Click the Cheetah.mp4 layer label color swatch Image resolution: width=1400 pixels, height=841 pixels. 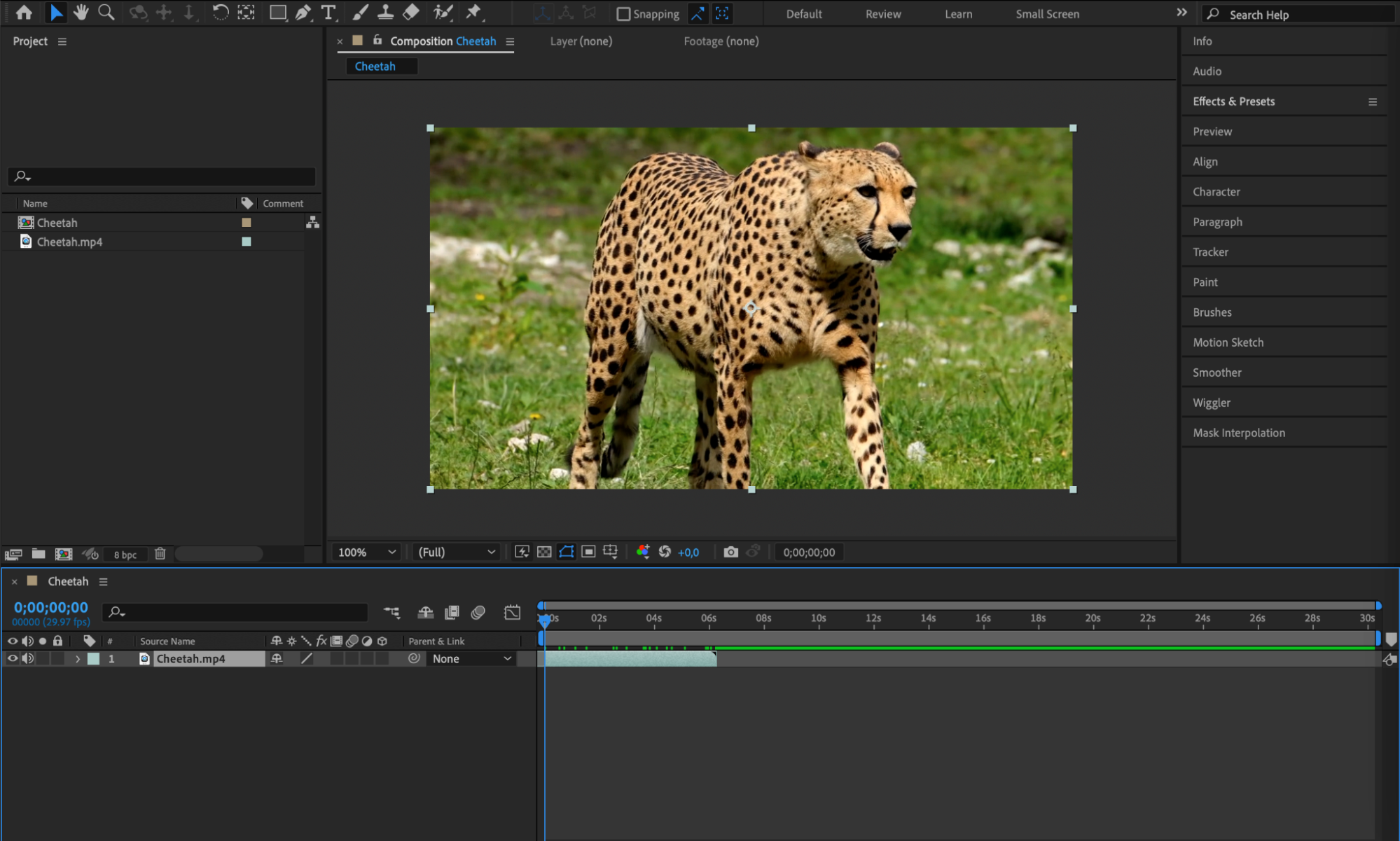pyautogui.click(x=93, y=659)
